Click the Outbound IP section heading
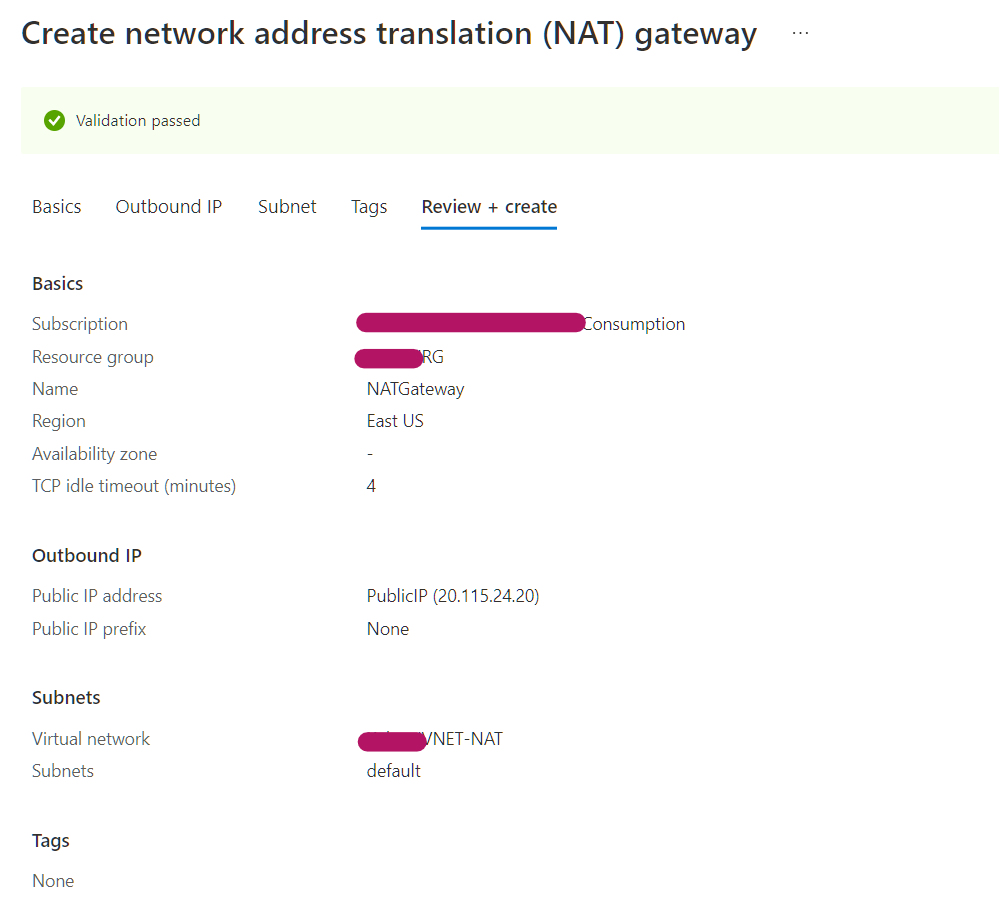Image resolution: width=999 pixels, height=919 pixels. pyautogui.click(x=87, y=555)
